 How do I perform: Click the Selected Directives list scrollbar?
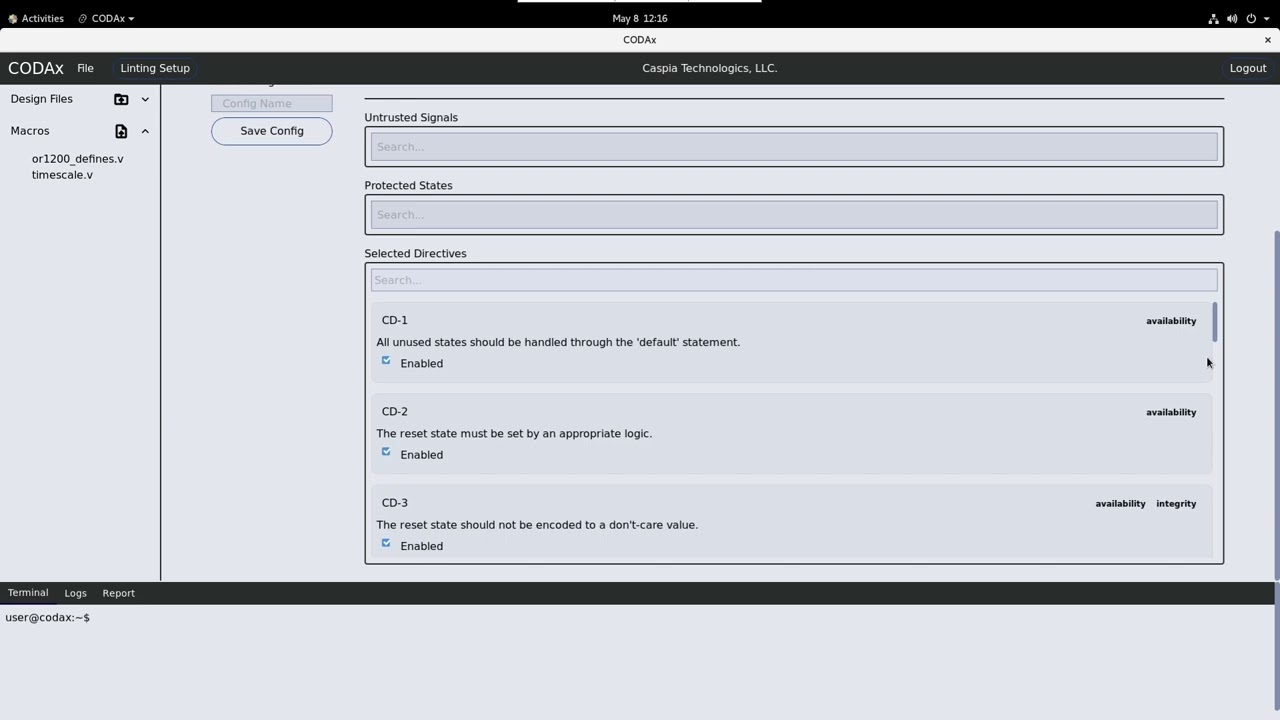click(x=1215, y=322)
